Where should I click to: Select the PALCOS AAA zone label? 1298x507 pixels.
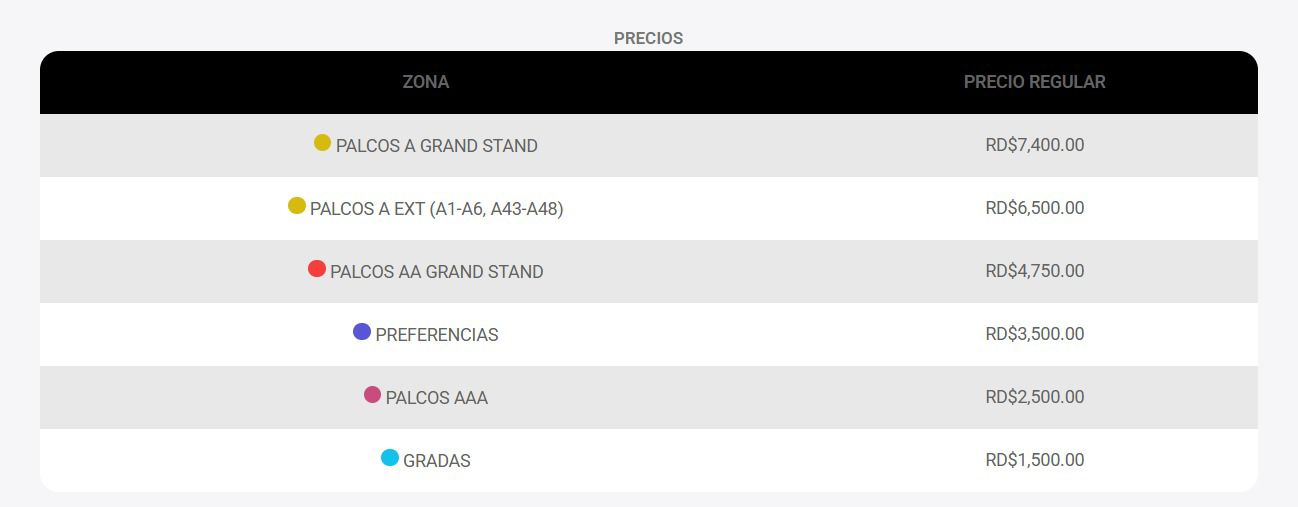(x=436, y=398)
